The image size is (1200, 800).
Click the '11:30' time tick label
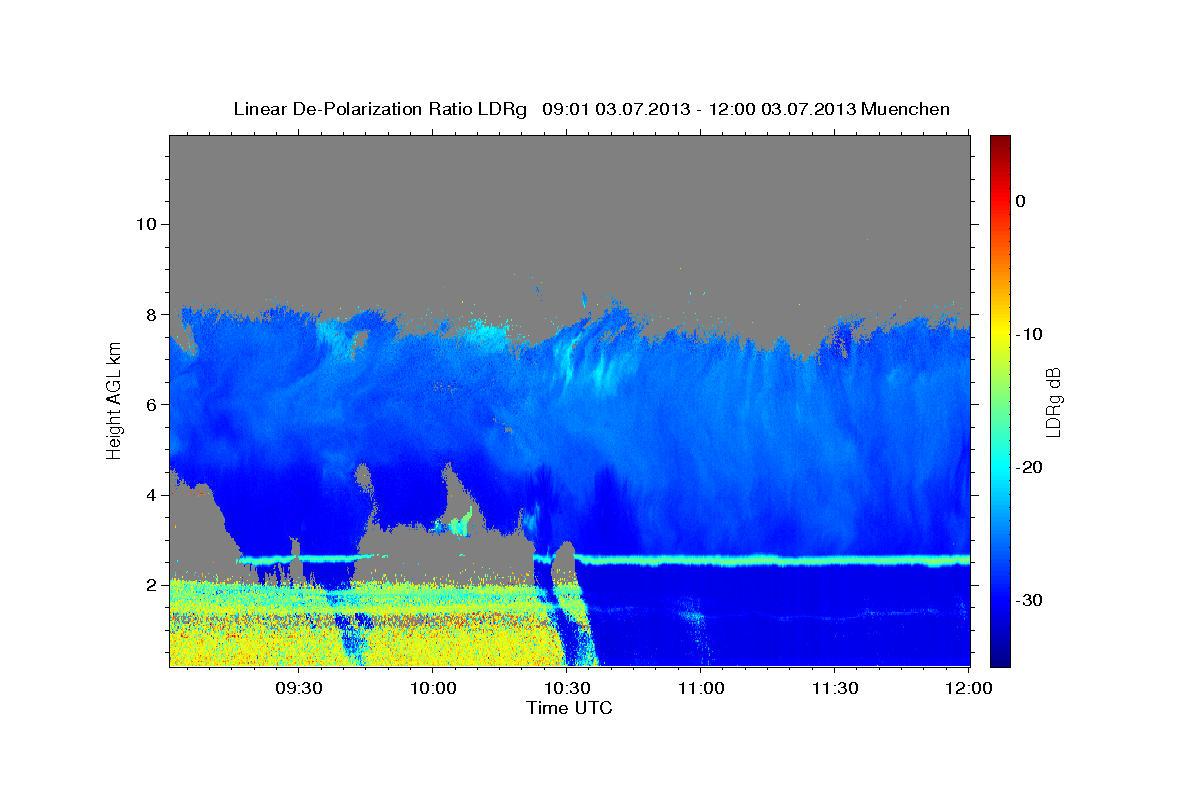pyautogui.click(x=835, y=689)
